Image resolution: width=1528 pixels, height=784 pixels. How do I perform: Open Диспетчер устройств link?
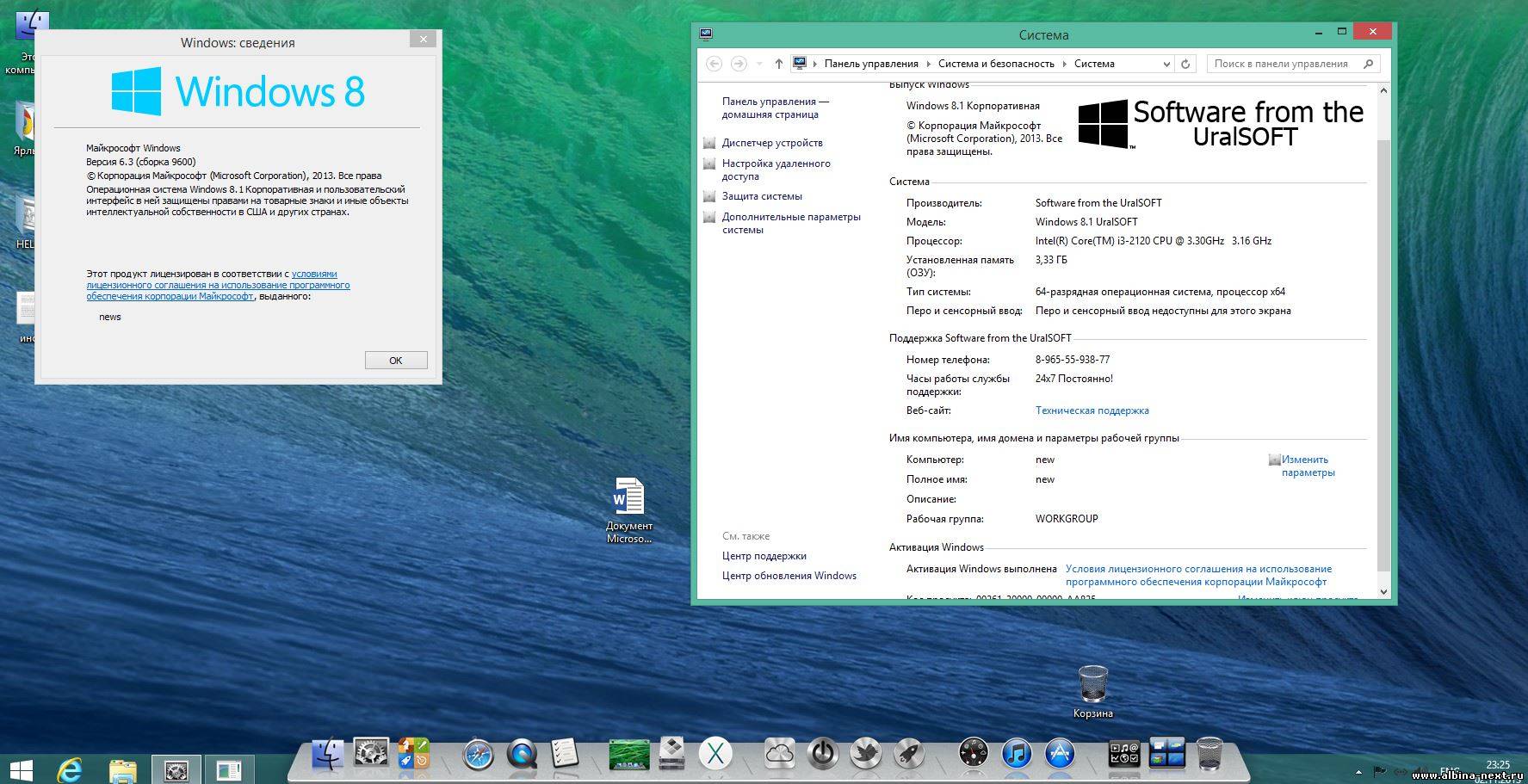coord(772,143)
